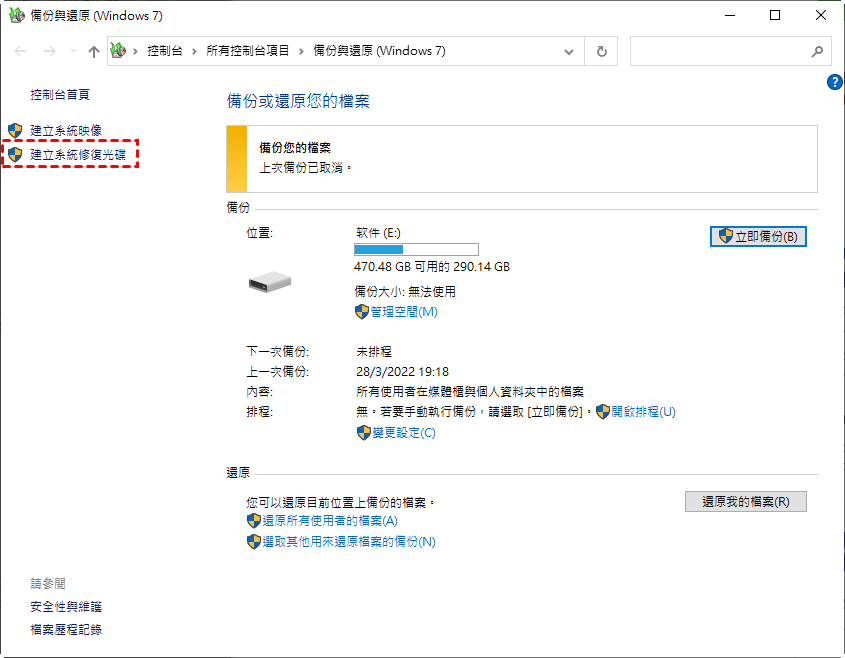Select 所有控制台項目 breadcrumb
845x658 pixels.
pos(247,51)
